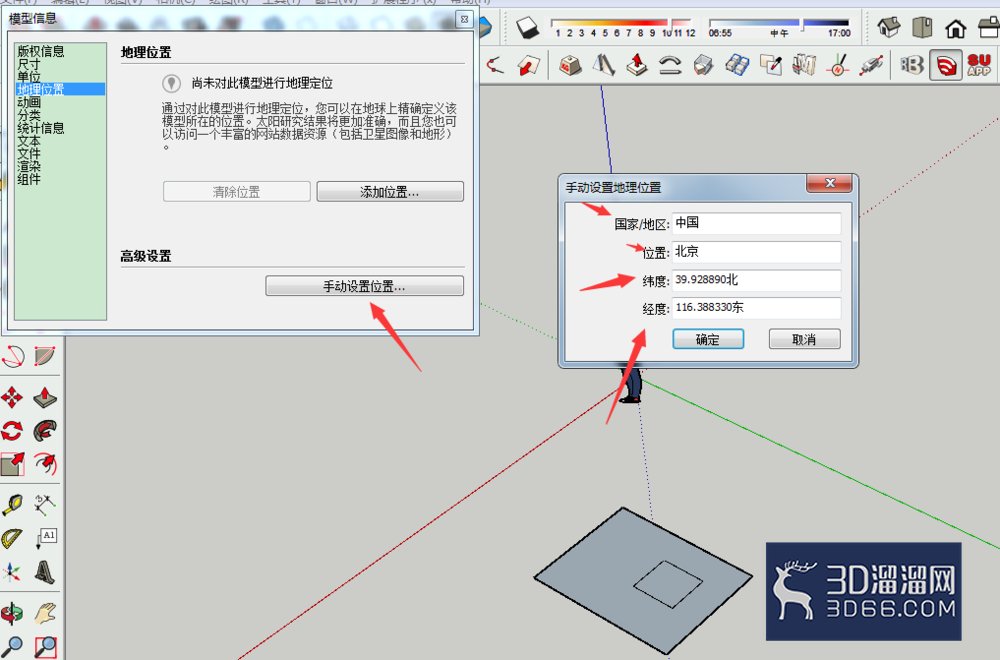The height and width of the screenshot is (660, 1000).
Task: Select the Offset tool
Action: [x=45, y=464]
